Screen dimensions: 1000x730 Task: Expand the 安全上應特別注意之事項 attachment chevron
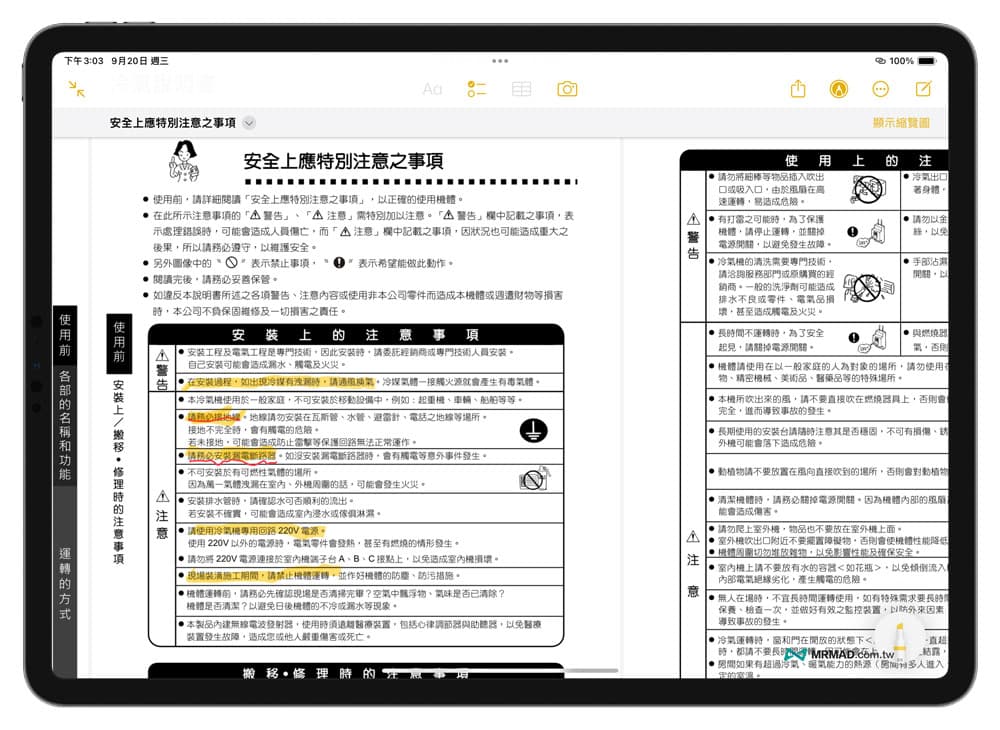point(249,123)
